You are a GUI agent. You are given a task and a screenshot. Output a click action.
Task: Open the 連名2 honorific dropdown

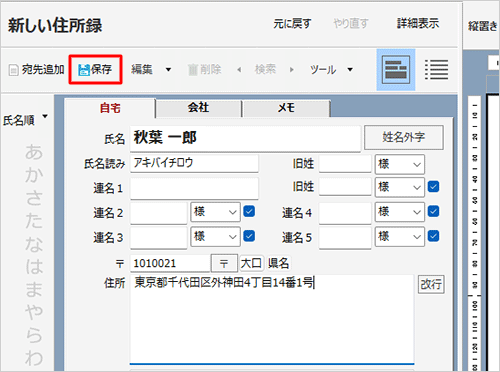coord(215,212)
